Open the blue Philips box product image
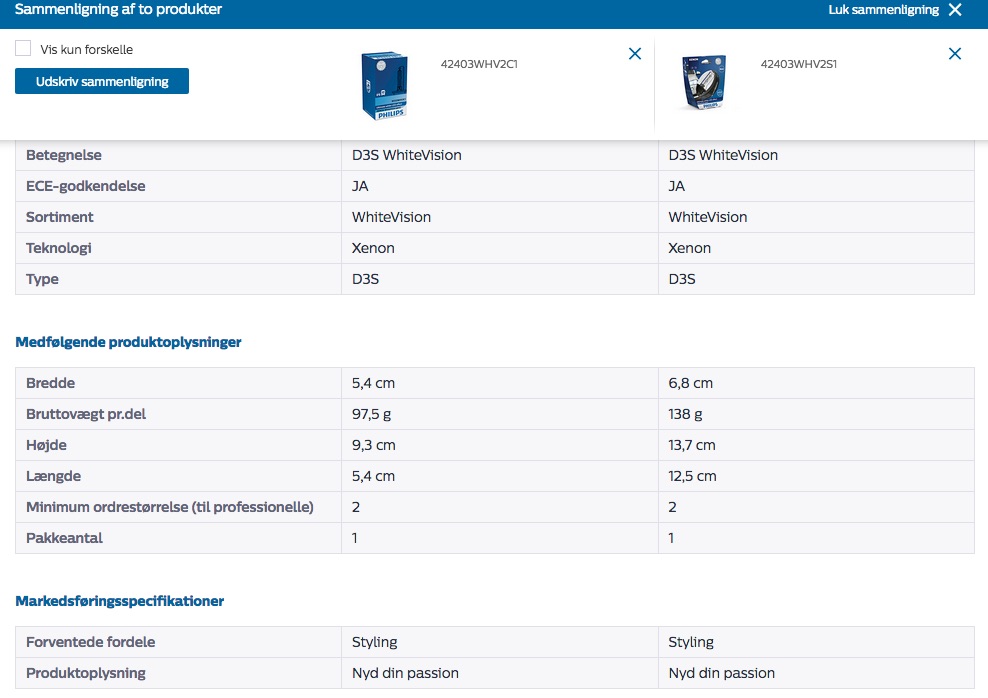The width and height of the screenshot is (988, 698). click(384, 86)
